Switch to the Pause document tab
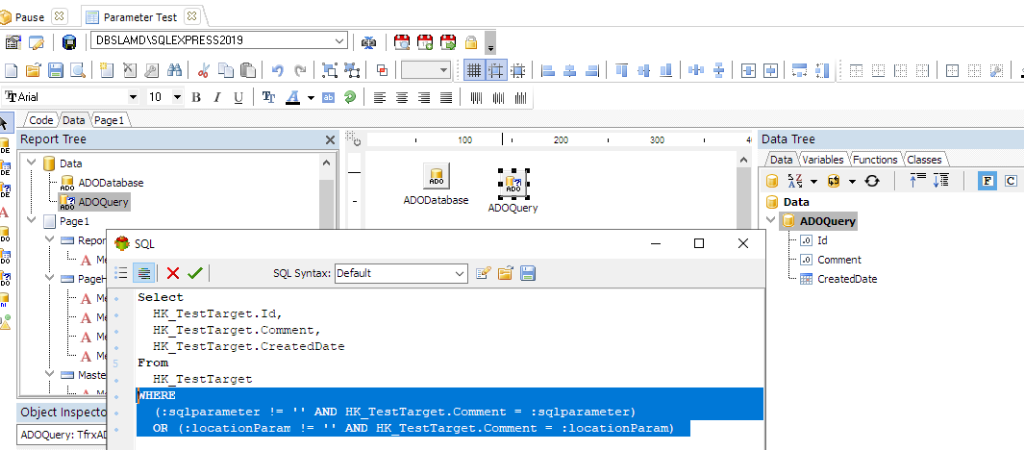This screenshot has height=450, width=1024. tap(29, 16)
